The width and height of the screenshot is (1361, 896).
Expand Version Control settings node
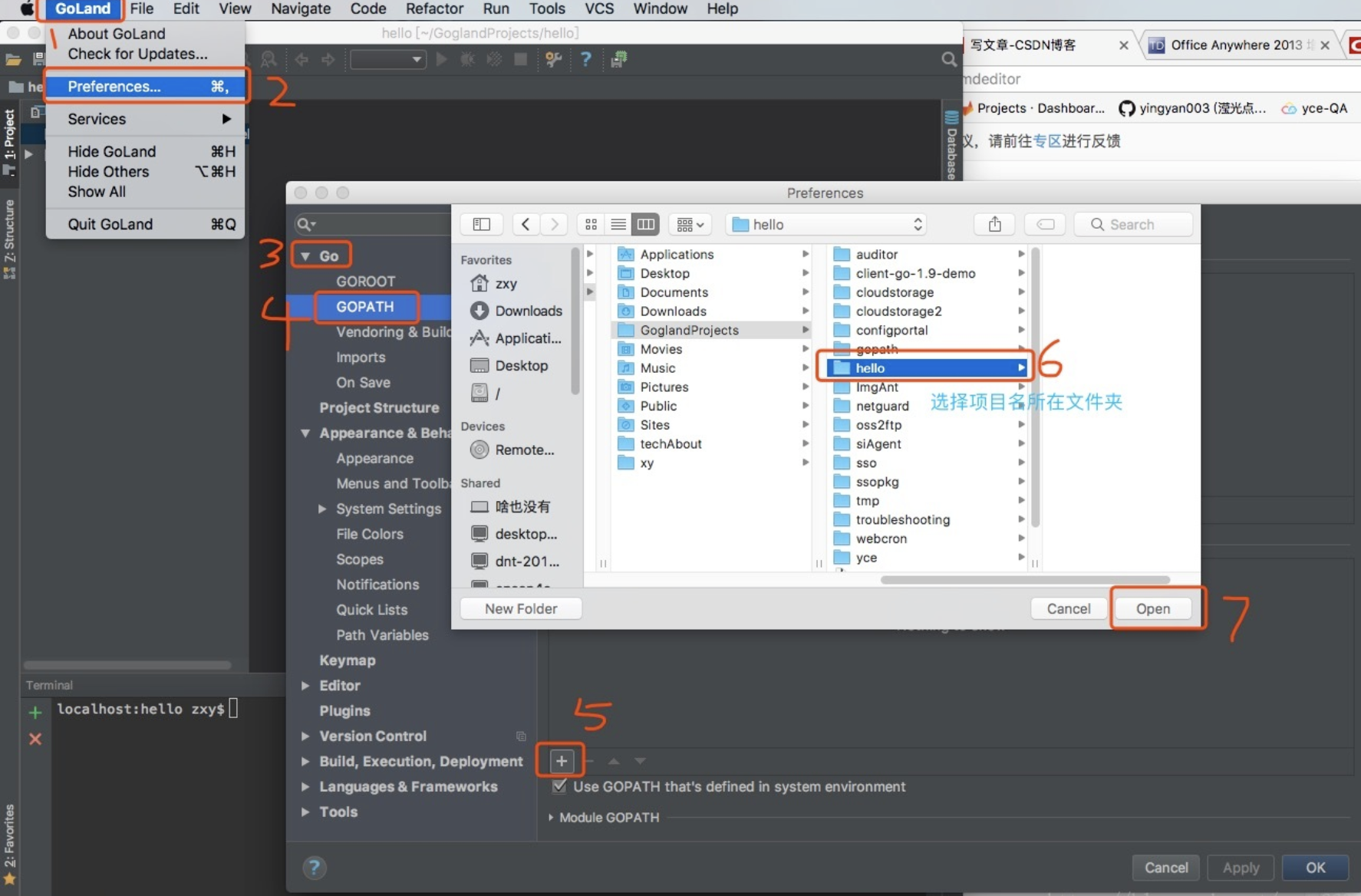[x=305, y=736]
